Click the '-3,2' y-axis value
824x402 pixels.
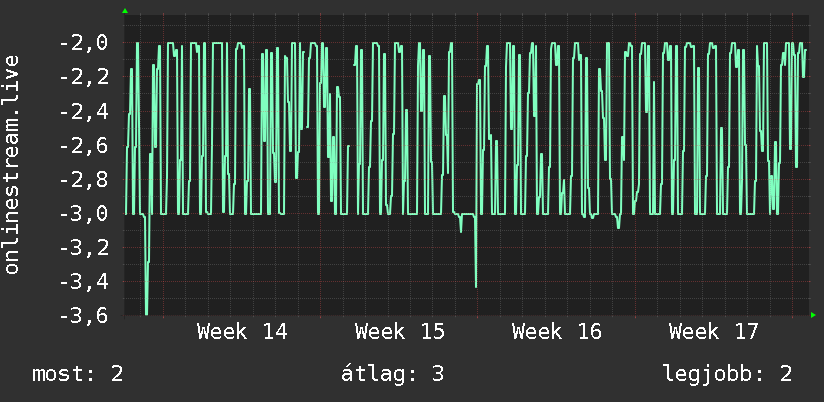point(84,248)
